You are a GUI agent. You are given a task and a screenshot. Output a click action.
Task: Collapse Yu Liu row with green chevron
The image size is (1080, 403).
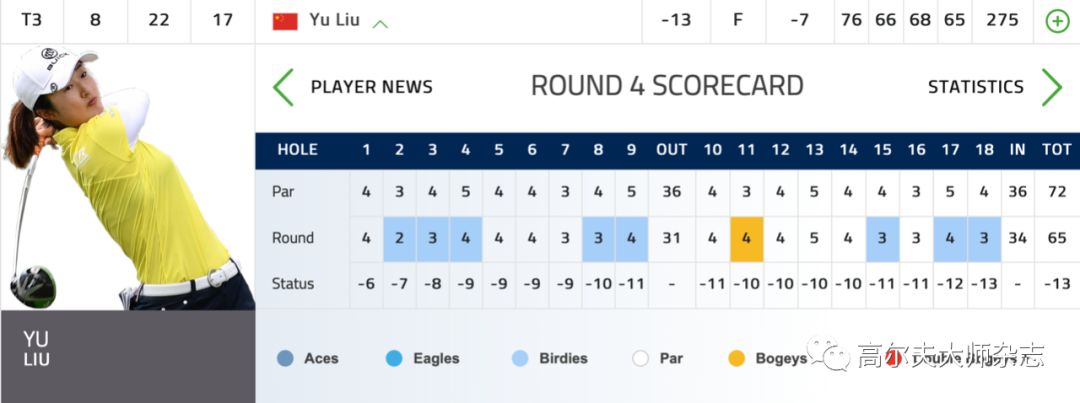(x=380, y=24)
